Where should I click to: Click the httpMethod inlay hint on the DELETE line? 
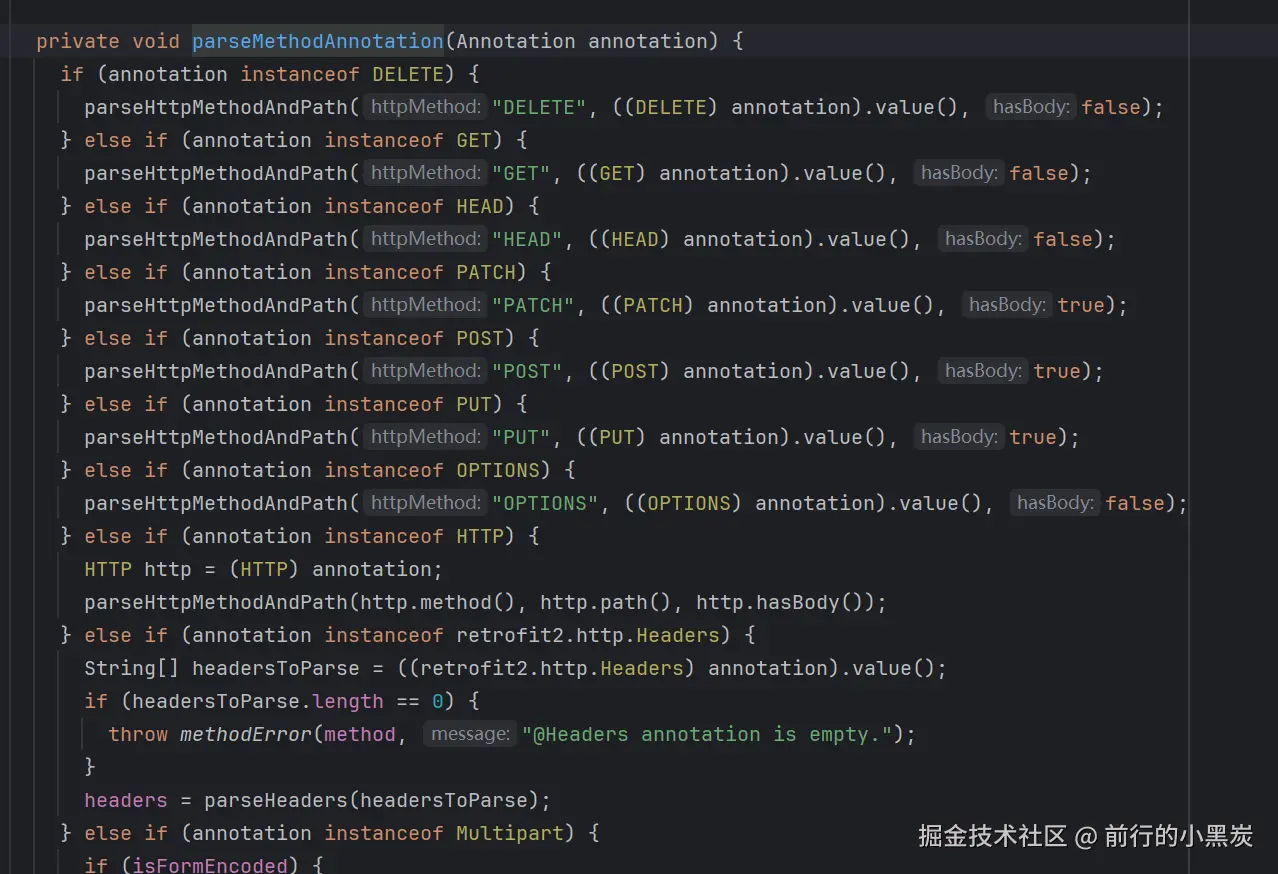pos(424,107)
